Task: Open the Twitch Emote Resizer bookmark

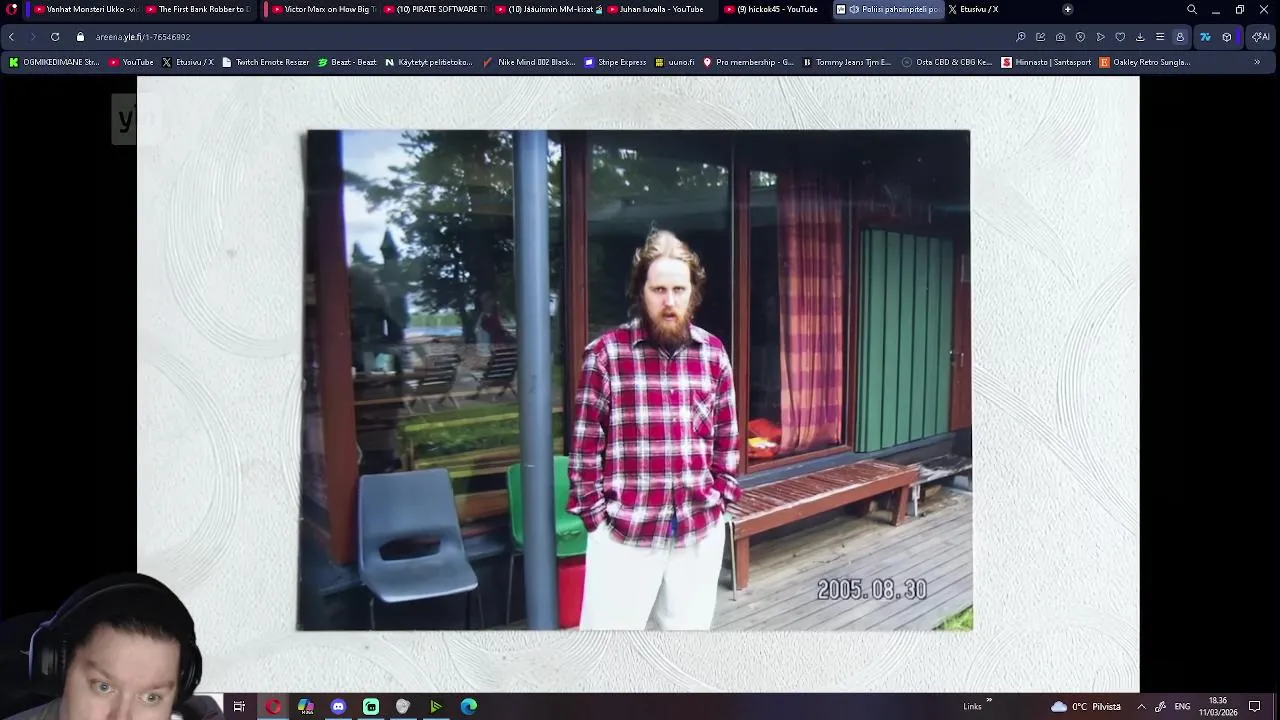Action: (x=266, y=62)
